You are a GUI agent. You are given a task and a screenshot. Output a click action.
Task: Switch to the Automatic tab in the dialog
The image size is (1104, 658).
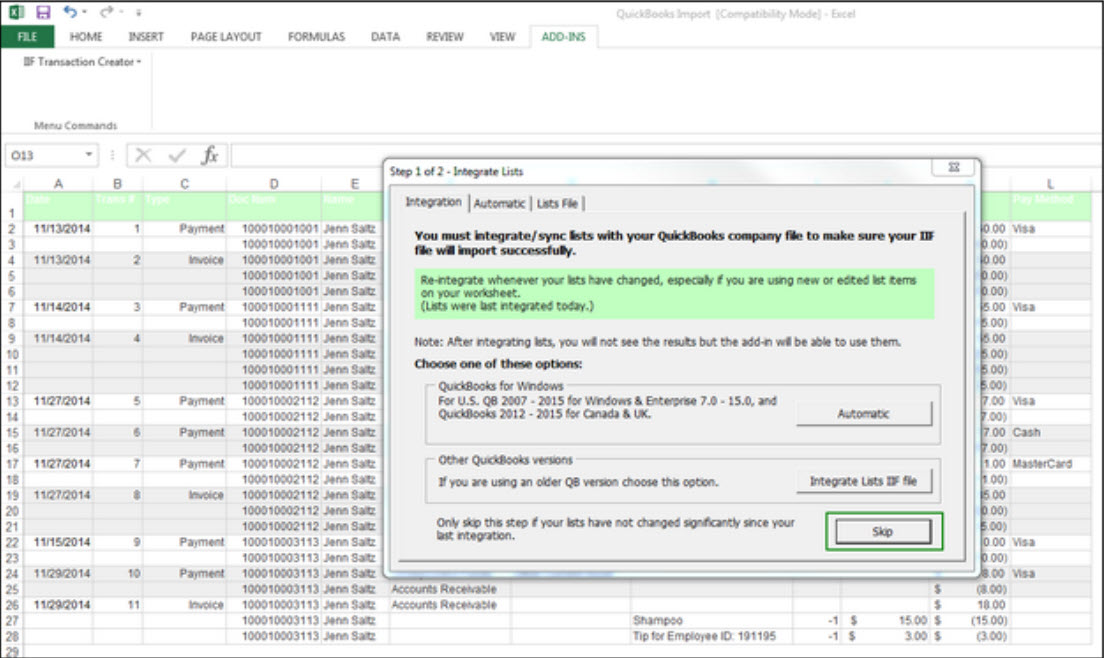(499, 203)
